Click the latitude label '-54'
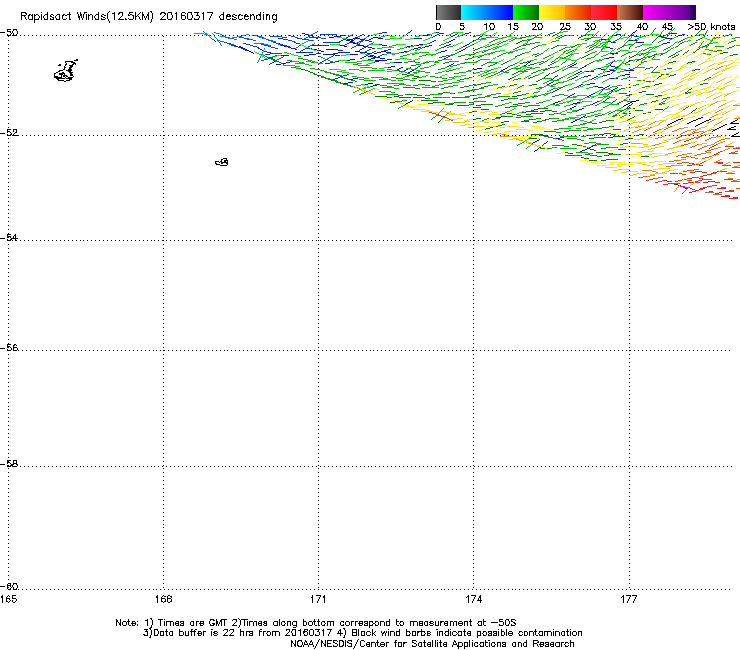Viewport: 740px width, 650px height. point(9,238)
